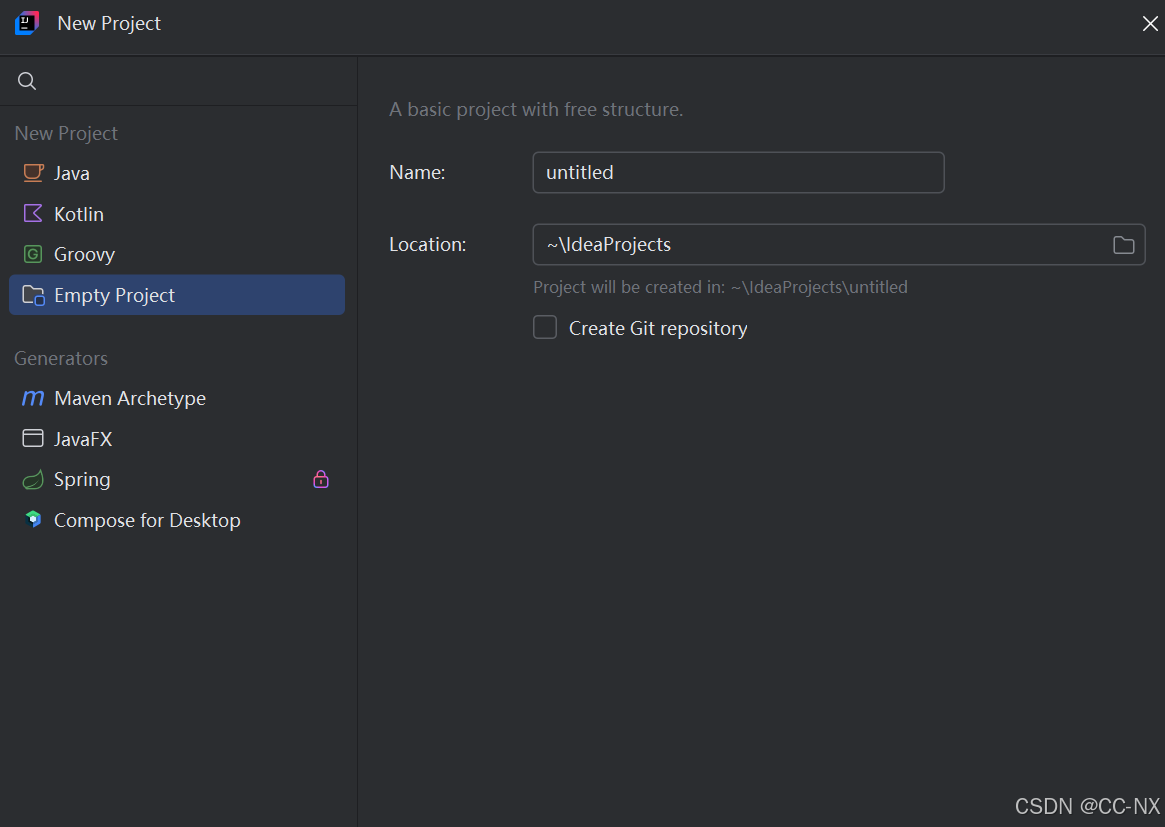1165x827 pixels.
Task: Click the lock icon beside Spring
Action: point(321,479)
